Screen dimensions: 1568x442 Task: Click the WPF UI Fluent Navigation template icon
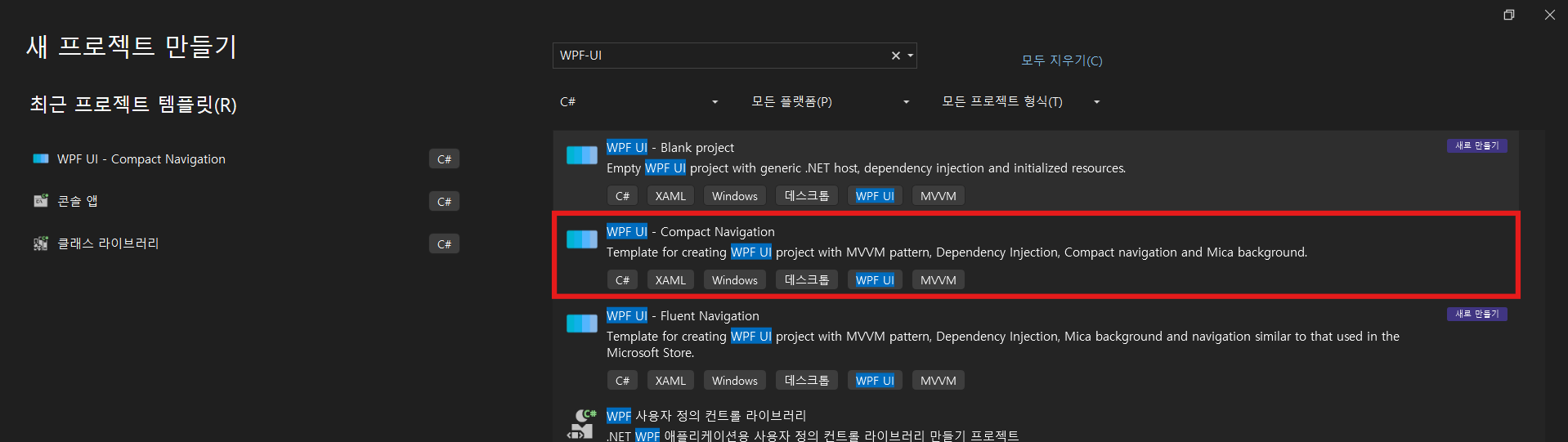(582, 324)
